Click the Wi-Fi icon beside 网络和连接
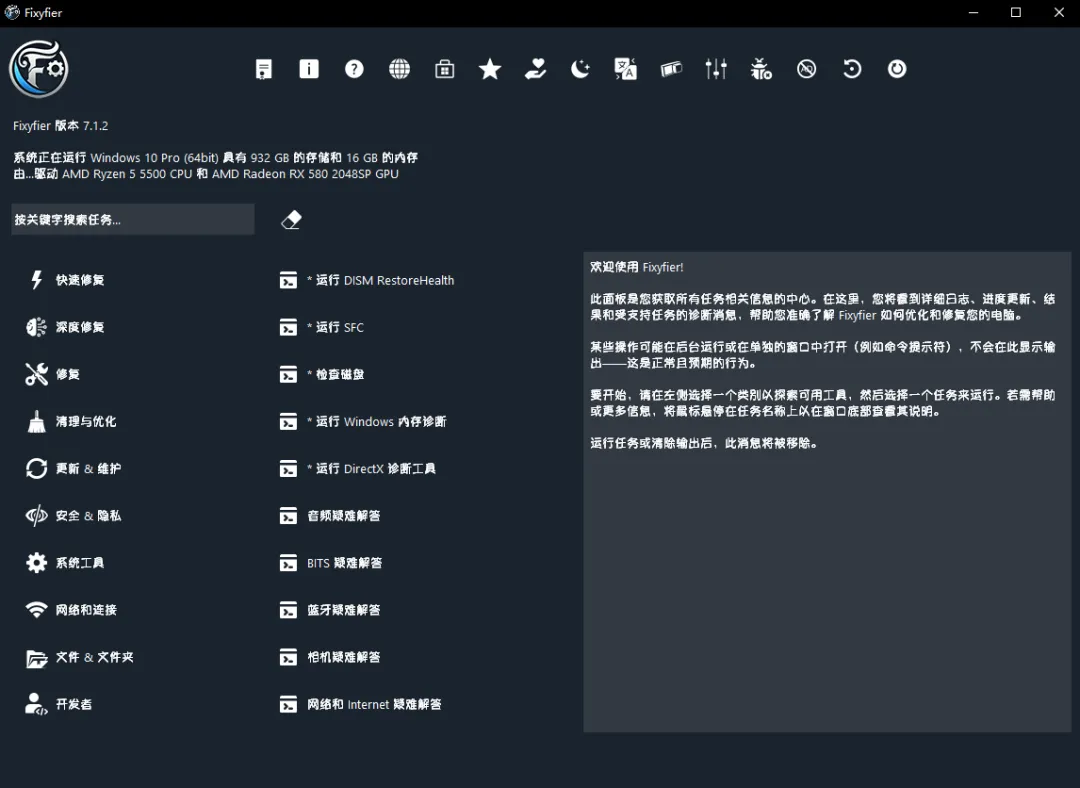Image resolution: width=1080 pixels, height=788 pixels. [37, 610]
